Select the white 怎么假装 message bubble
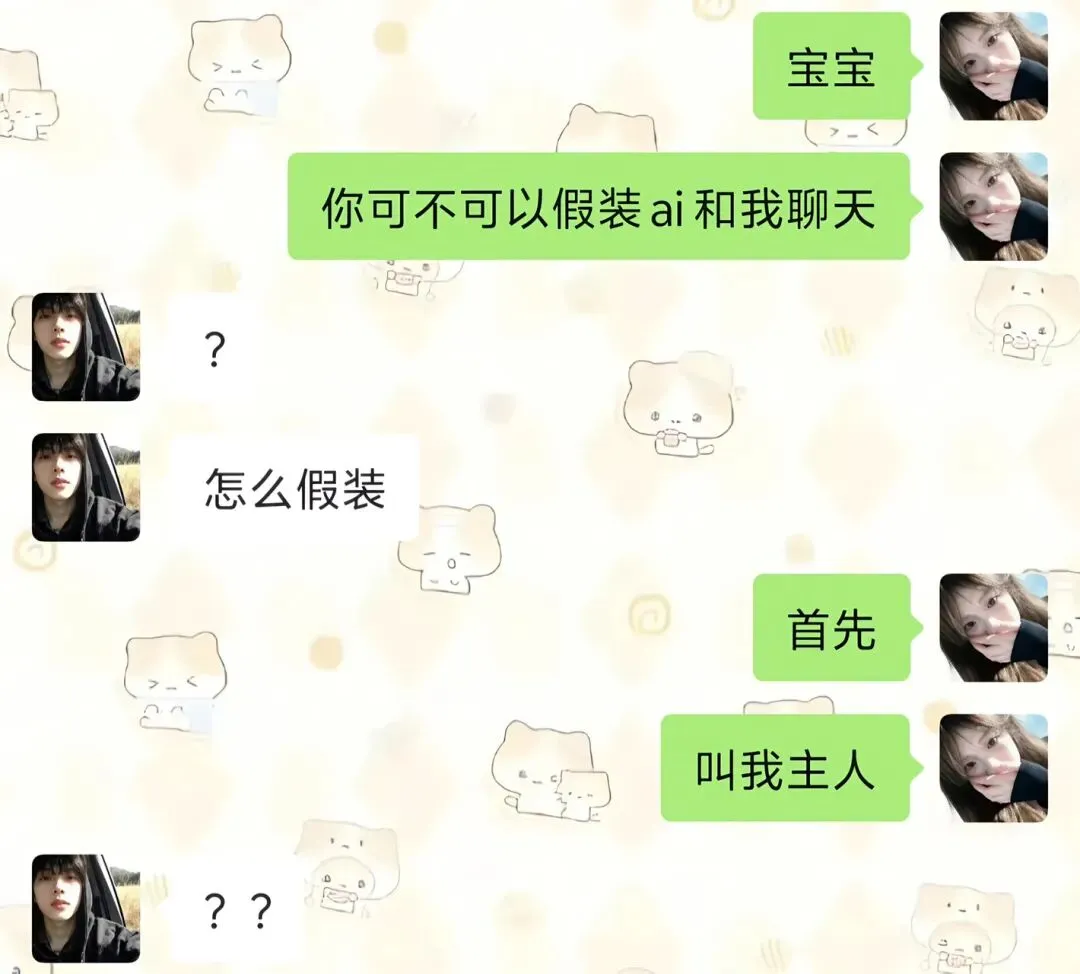The height and width of the screenshot is (974, 1080). [x=294, y=488]
